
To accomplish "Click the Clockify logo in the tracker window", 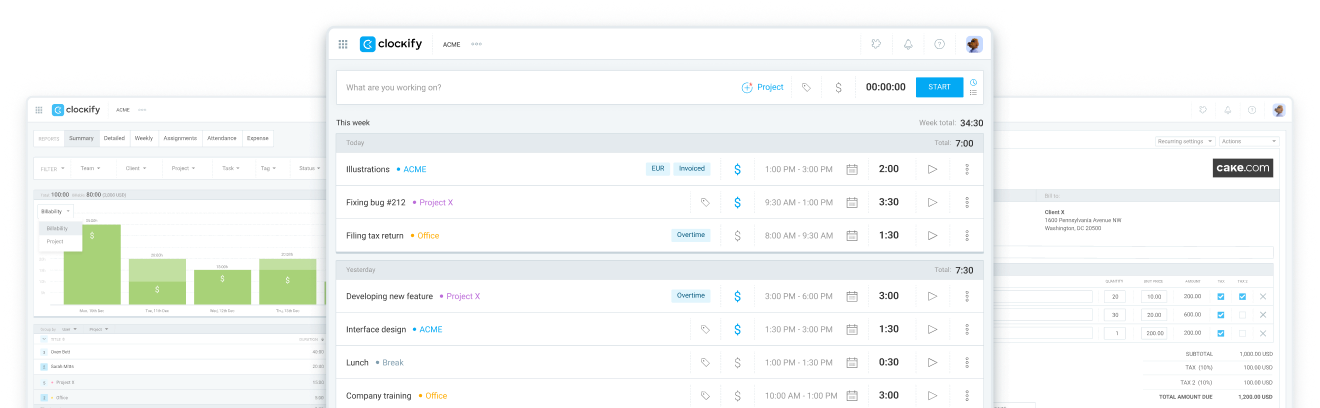I will click(391, 44).
